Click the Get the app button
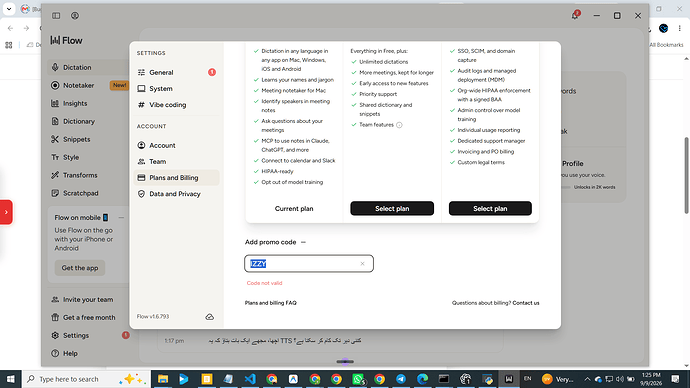The image size is (690, 388). click(x=80, y=268)
